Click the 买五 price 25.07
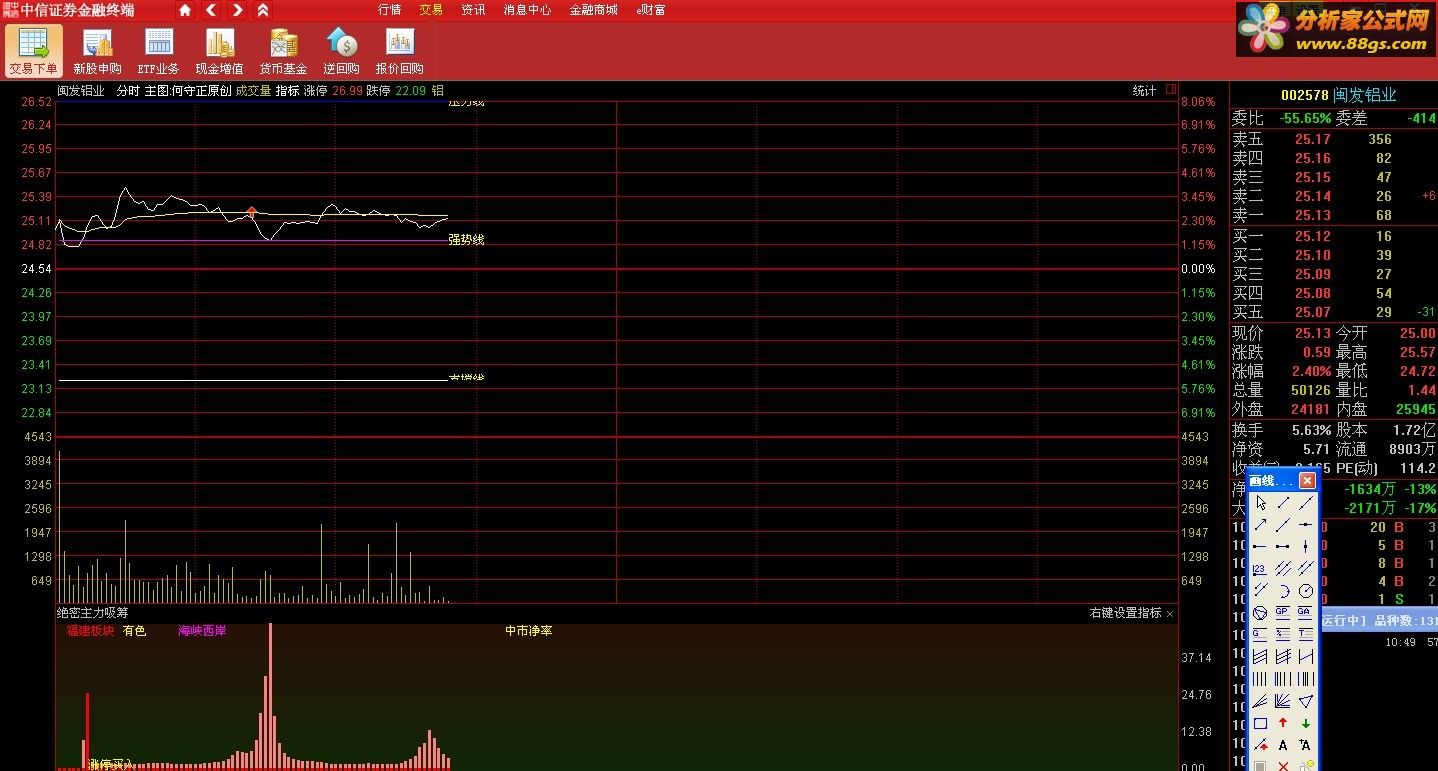1438x771 pixels. coord(1312,312)
